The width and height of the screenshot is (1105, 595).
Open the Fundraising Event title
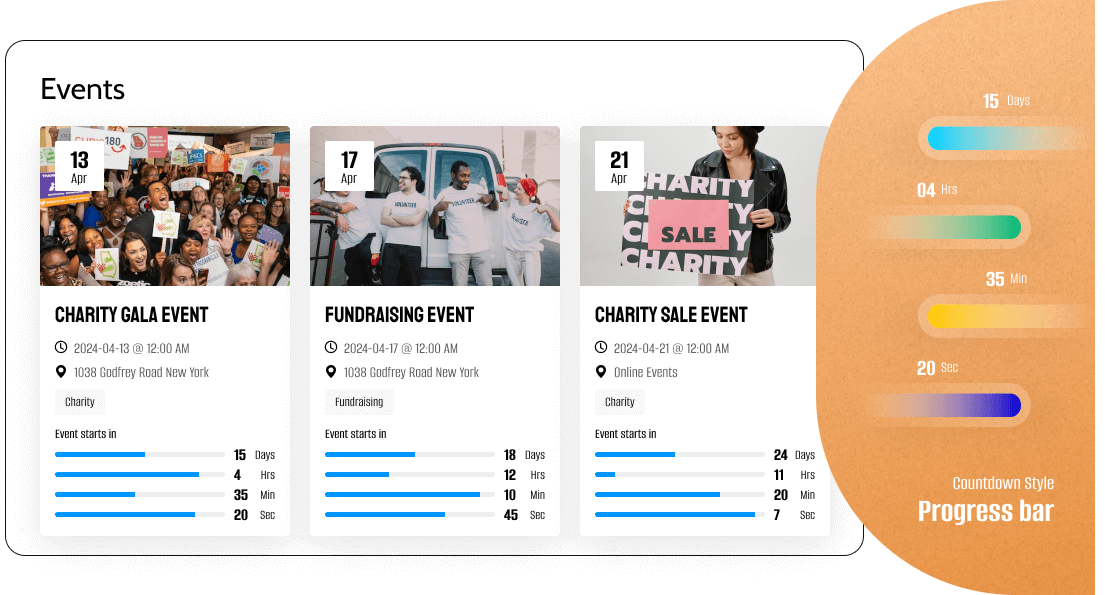[x=399, y=314]
